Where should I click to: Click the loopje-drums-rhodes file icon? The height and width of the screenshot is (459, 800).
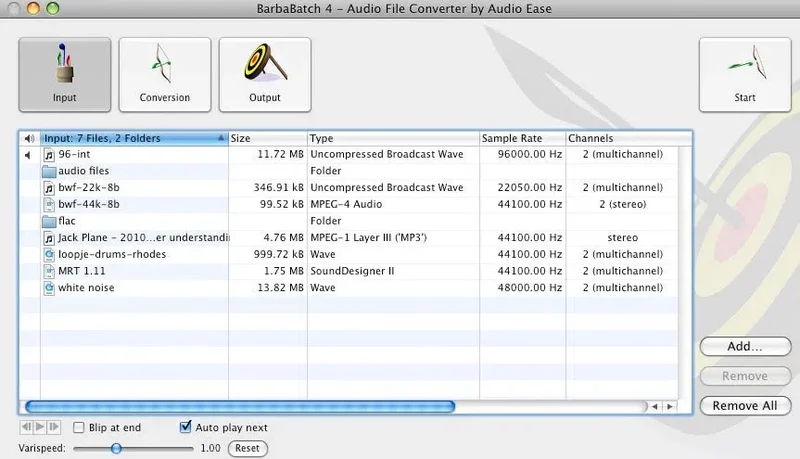tap(49, 254)
